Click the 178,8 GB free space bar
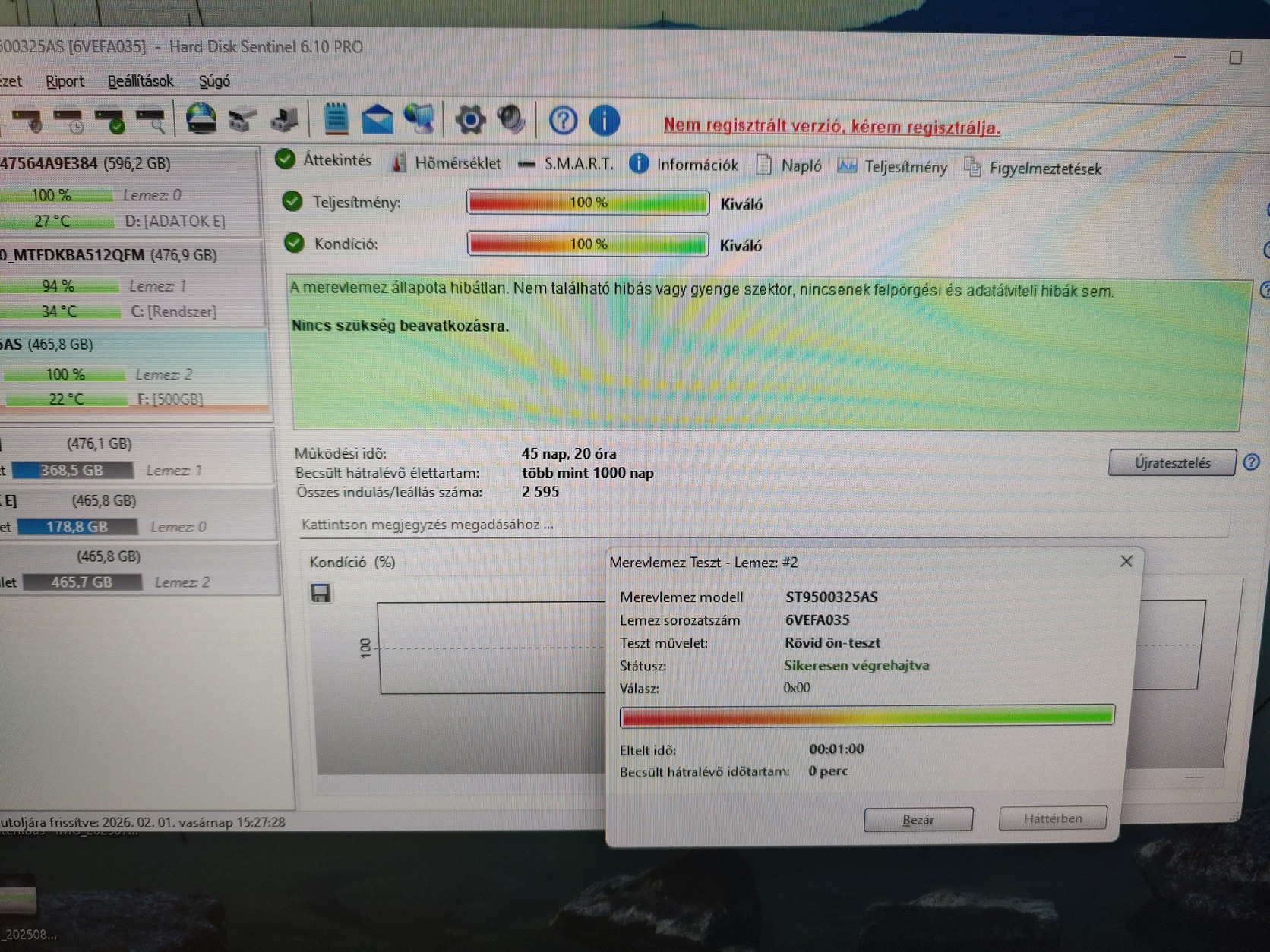Viewport: 1270px width, 952px height. tap(77, 527)
